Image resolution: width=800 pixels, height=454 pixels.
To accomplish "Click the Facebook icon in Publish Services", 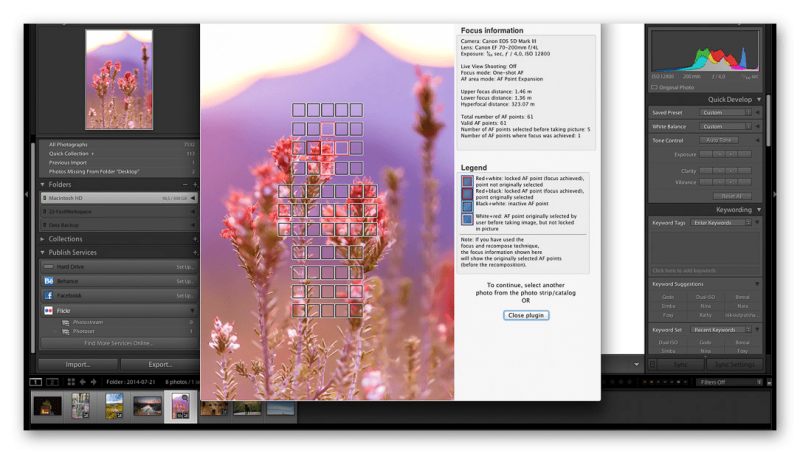I will point(48,295).
